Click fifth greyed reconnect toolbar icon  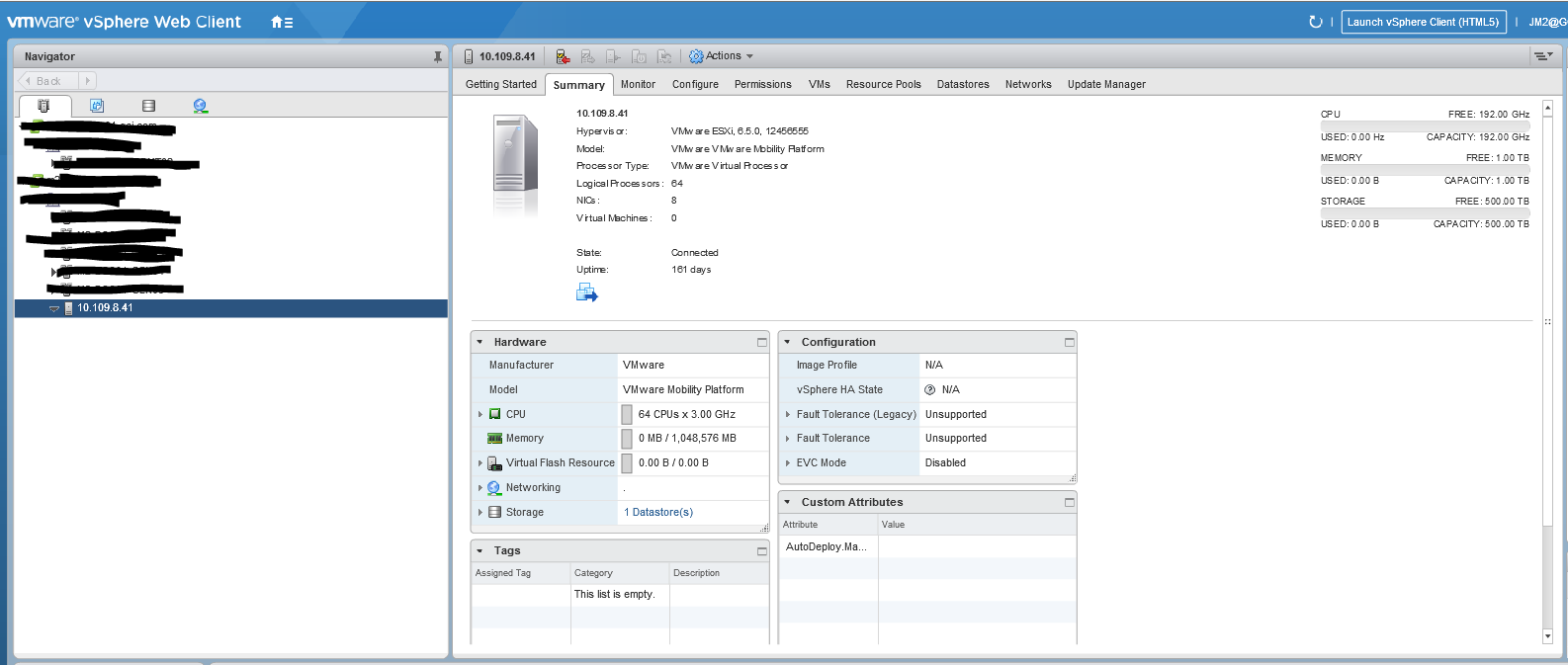664,56
